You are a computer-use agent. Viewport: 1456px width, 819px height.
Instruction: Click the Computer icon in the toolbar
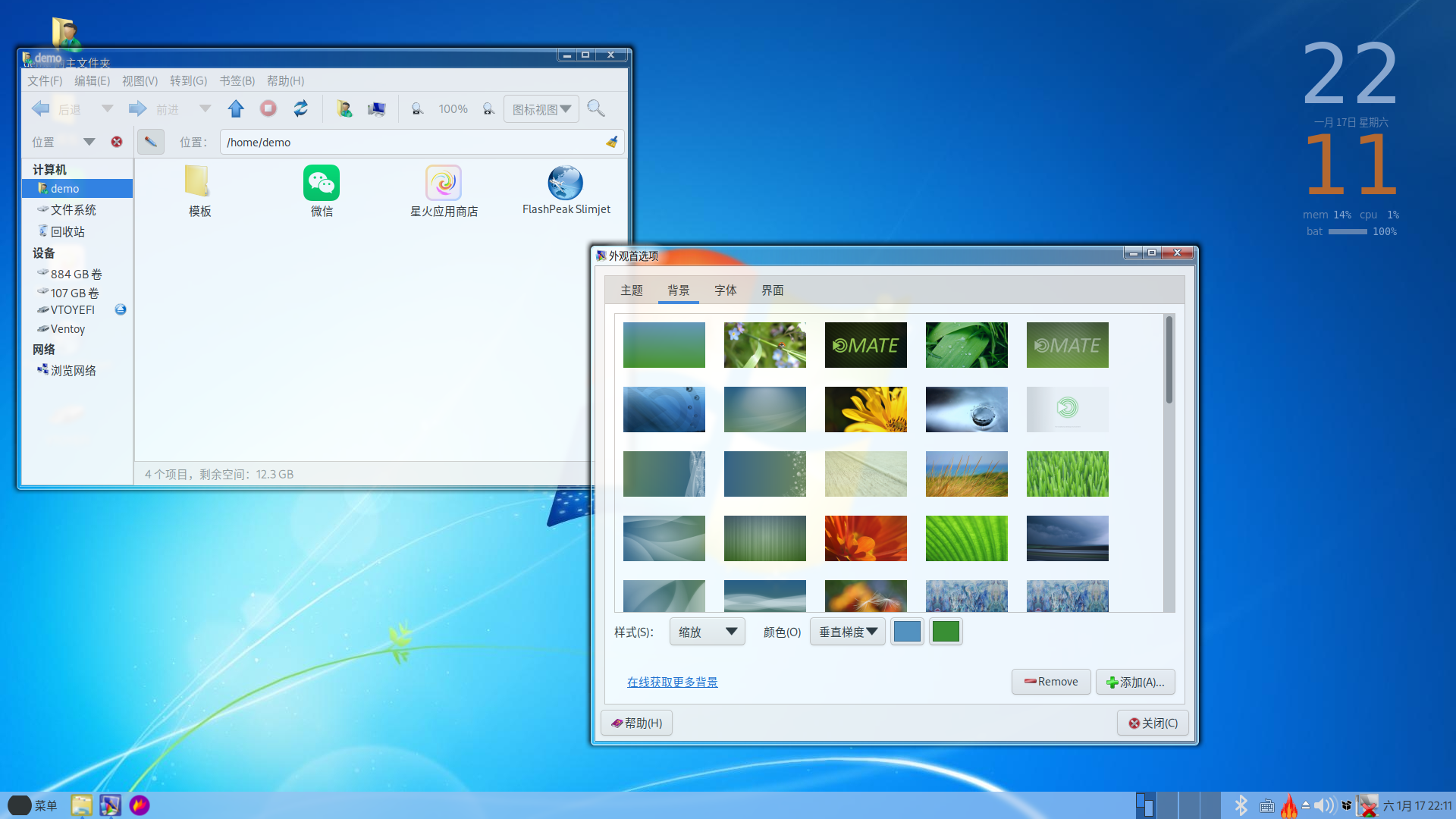coord(376,109)
